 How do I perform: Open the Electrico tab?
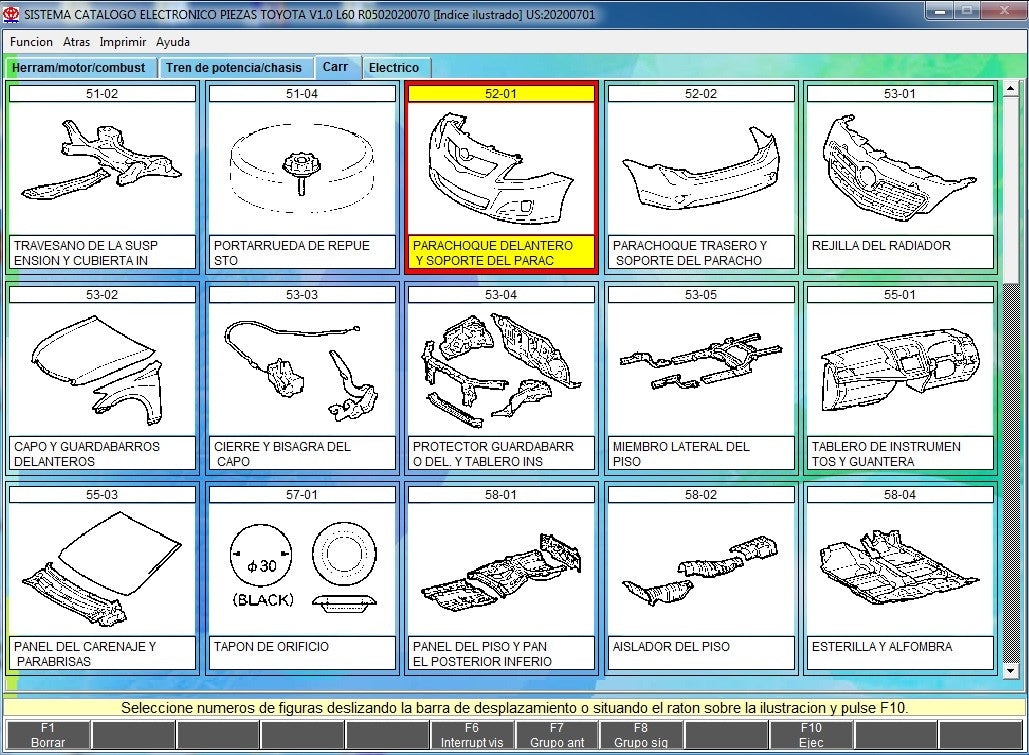pos(394,68)
